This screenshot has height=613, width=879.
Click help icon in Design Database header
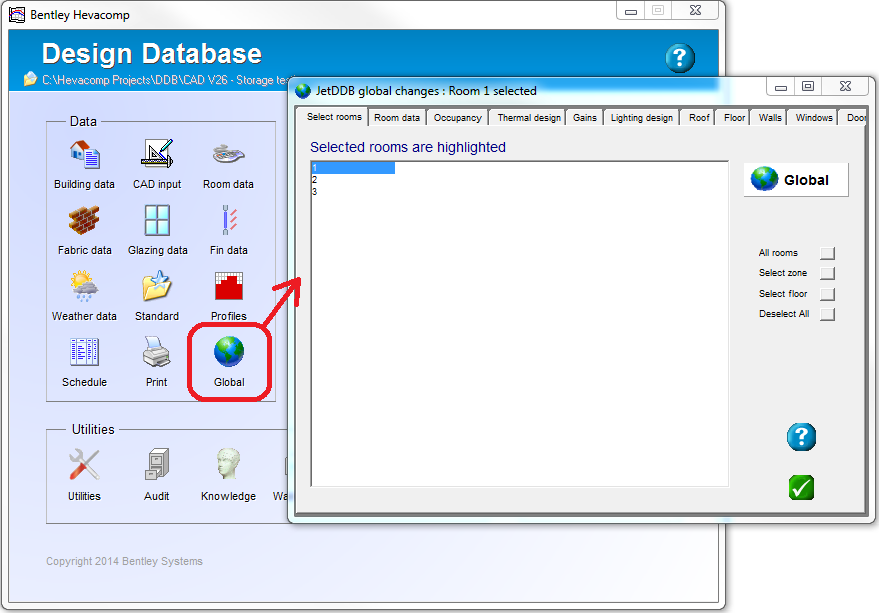[680, 58]
